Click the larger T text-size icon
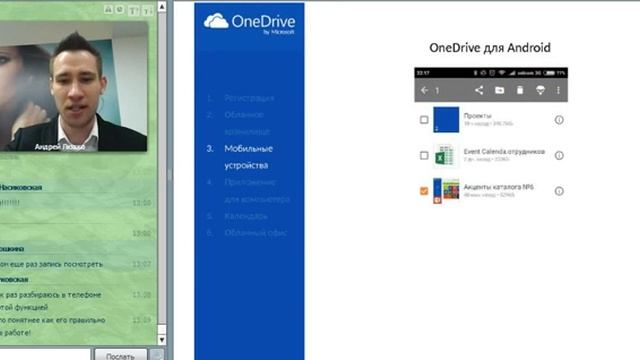Image resolution: width=640 pixels, height=360 pixels. pos(133,11)
